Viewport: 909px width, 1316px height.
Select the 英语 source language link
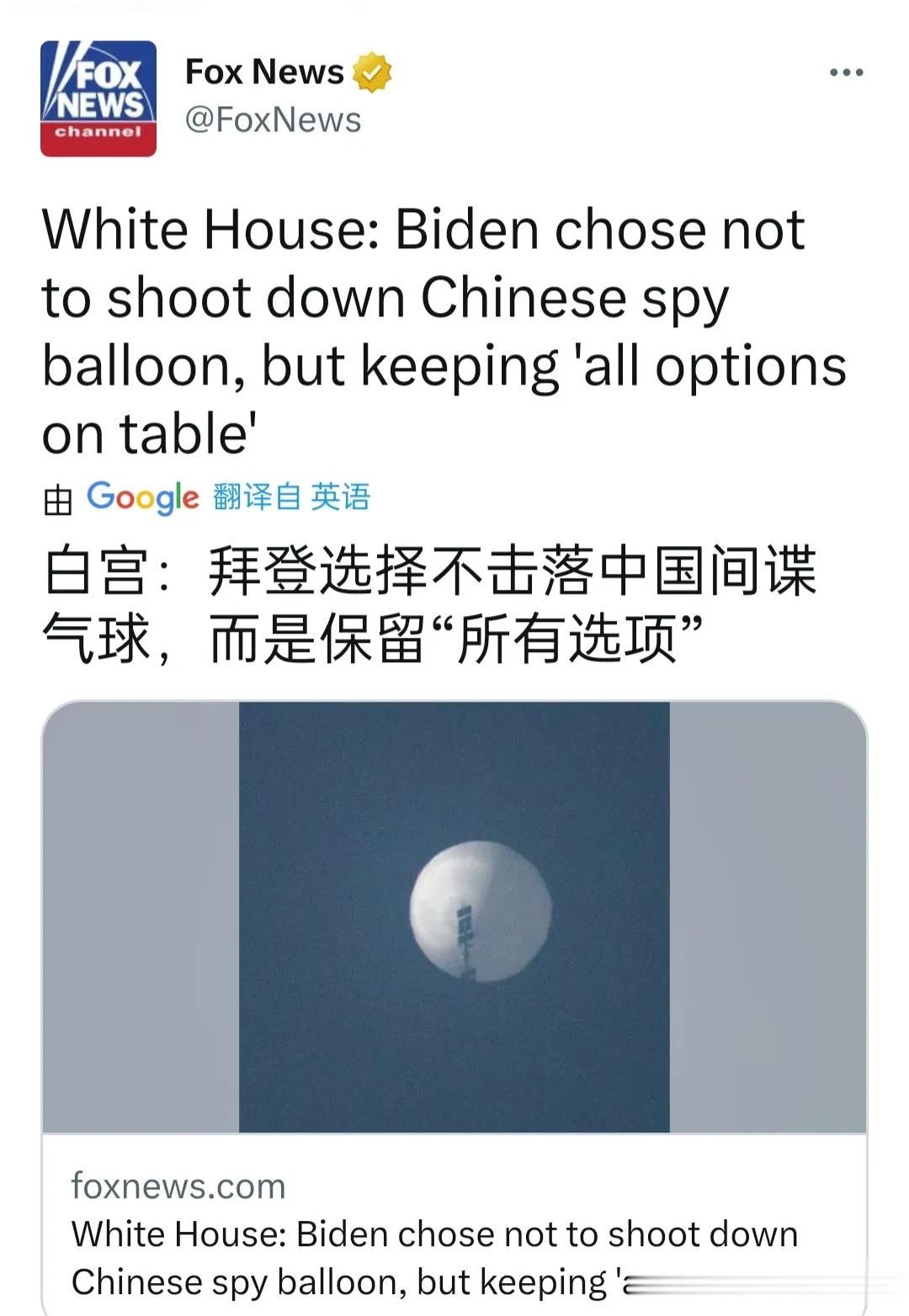340,496
